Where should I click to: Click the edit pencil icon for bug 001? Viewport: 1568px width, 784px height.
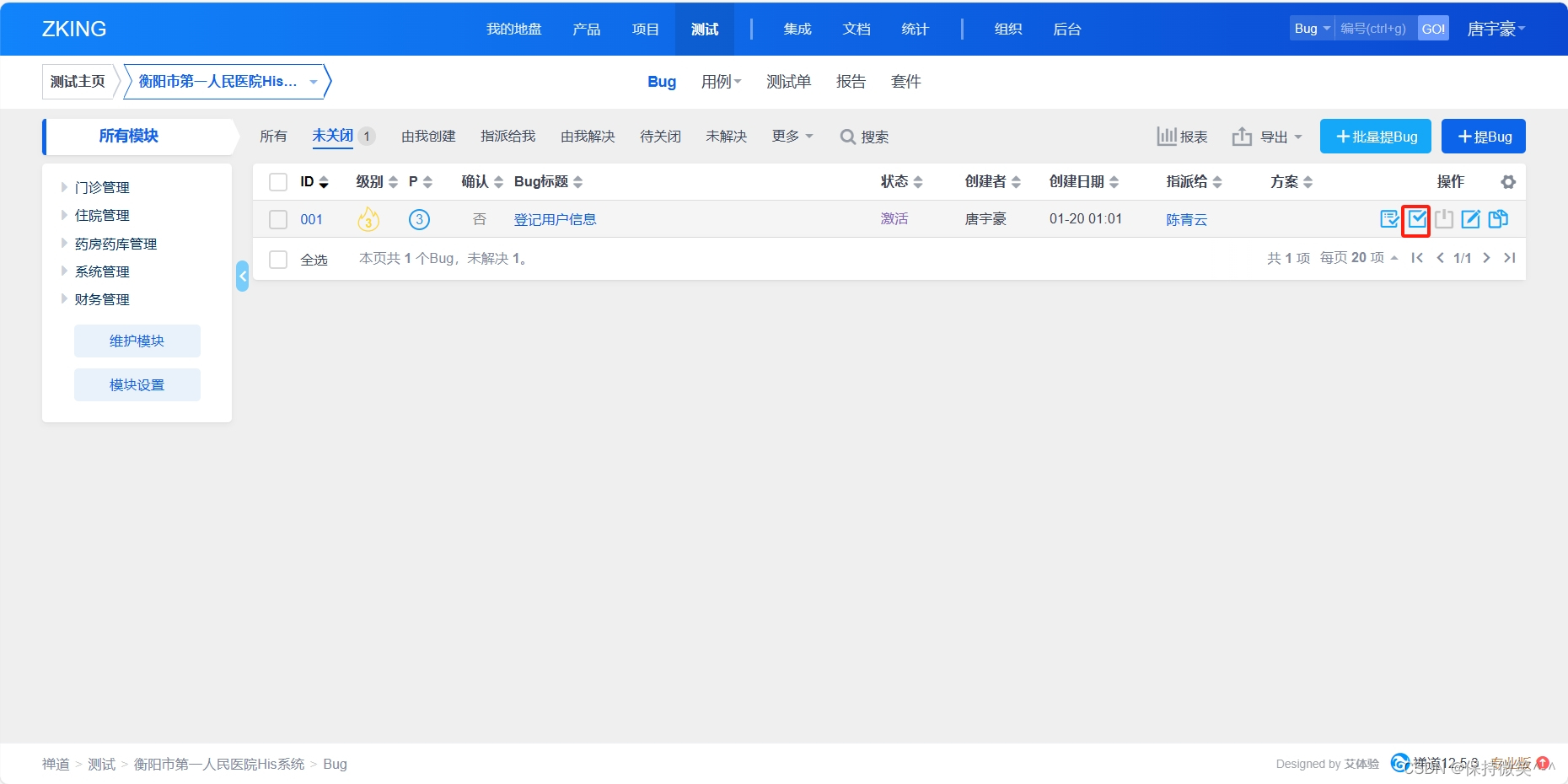click(x=1471, y=219)
